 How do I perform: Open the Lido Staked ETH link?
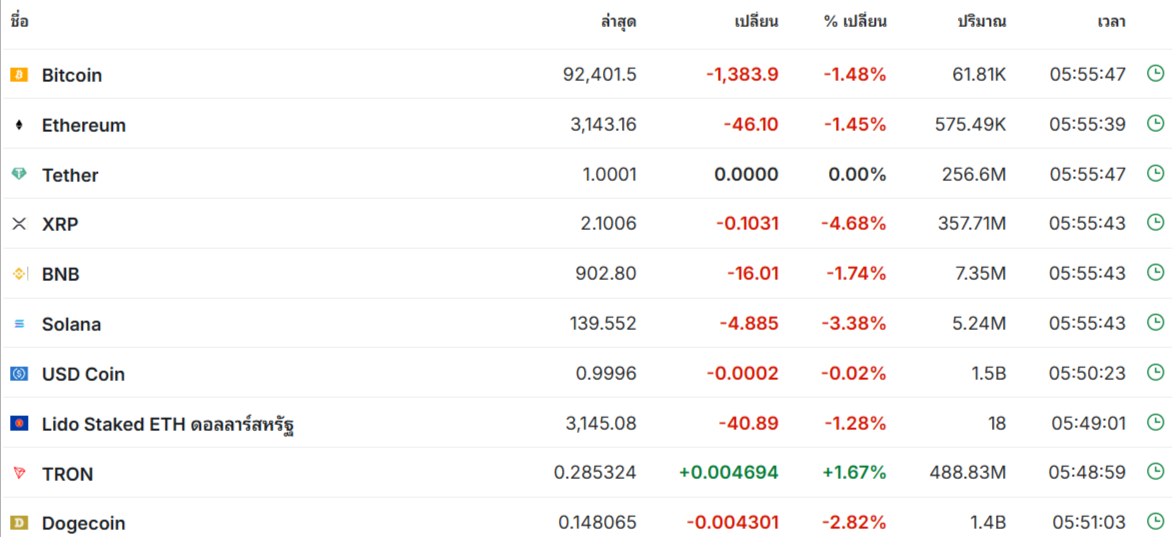167,424
